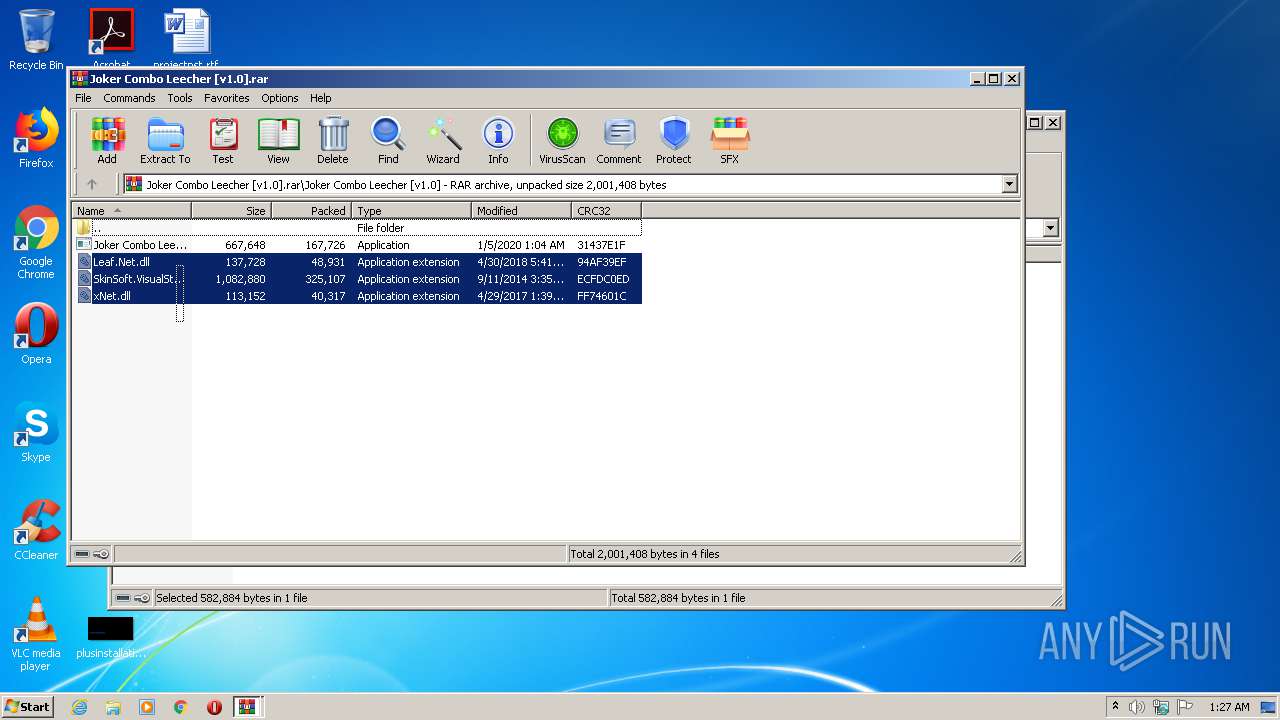This screenshot has width=1280, height=720.
Task: Open the Wizard tool
Action: [x=443, y=140]
